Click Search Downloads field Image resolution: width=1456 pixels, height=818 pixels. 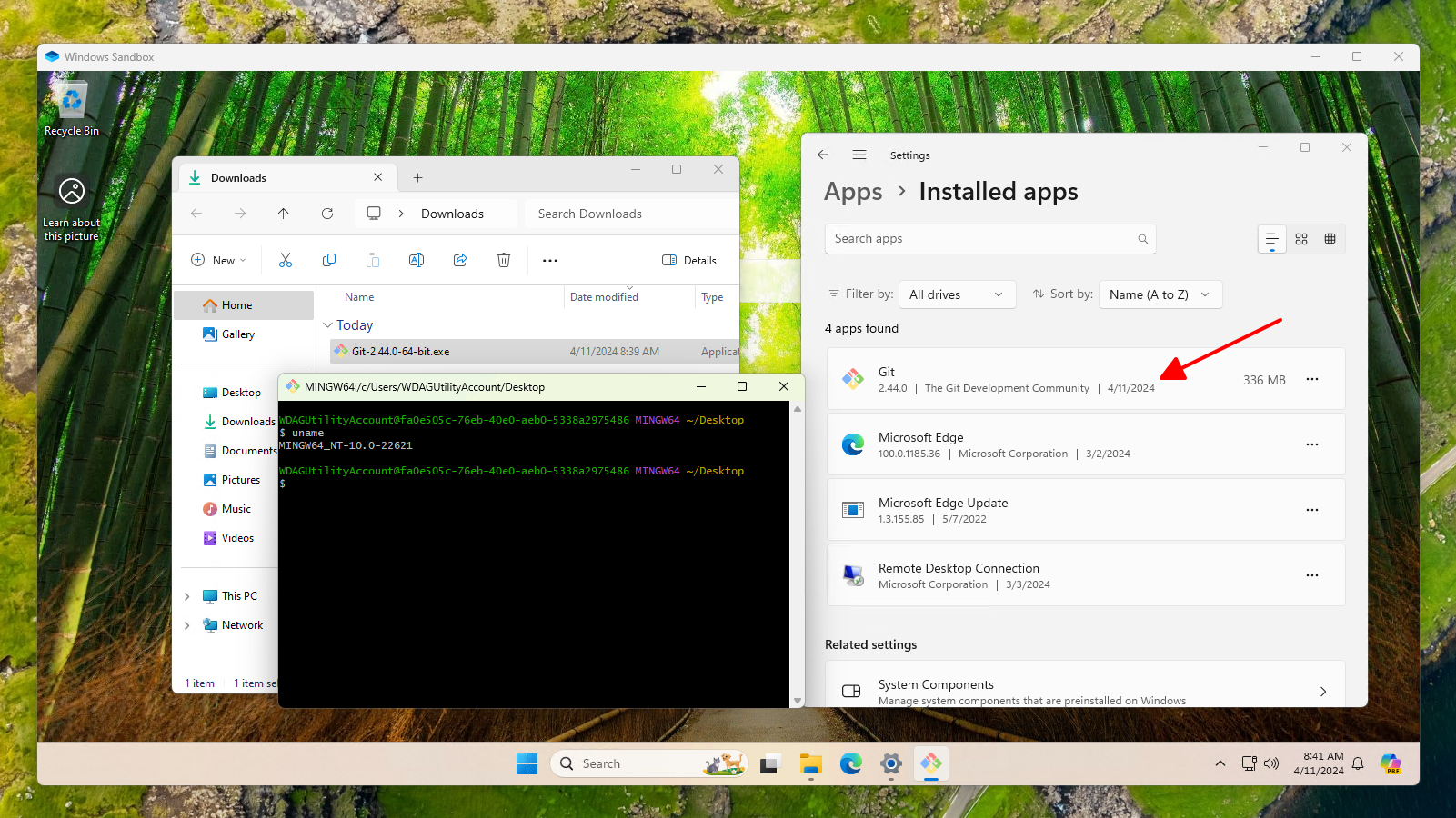(633, 214)
